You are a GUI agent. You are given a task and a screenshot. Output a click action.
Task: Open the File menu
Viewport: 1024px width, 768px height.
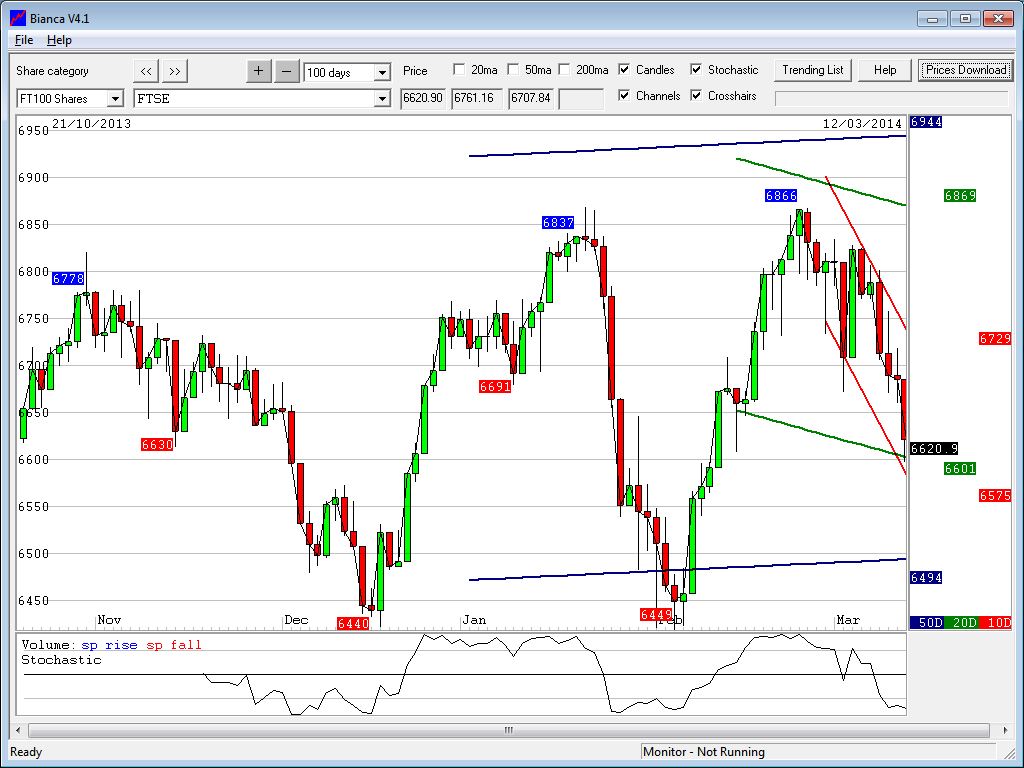(24, 40)
